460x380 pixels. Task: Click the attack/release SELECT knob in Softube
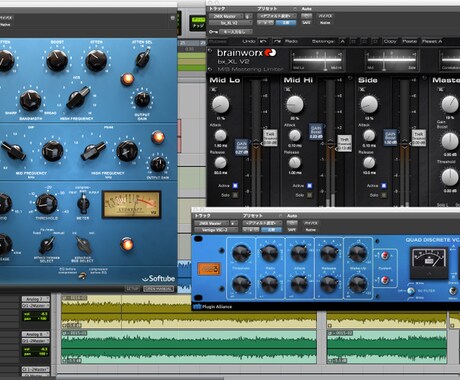click(47, 245)
